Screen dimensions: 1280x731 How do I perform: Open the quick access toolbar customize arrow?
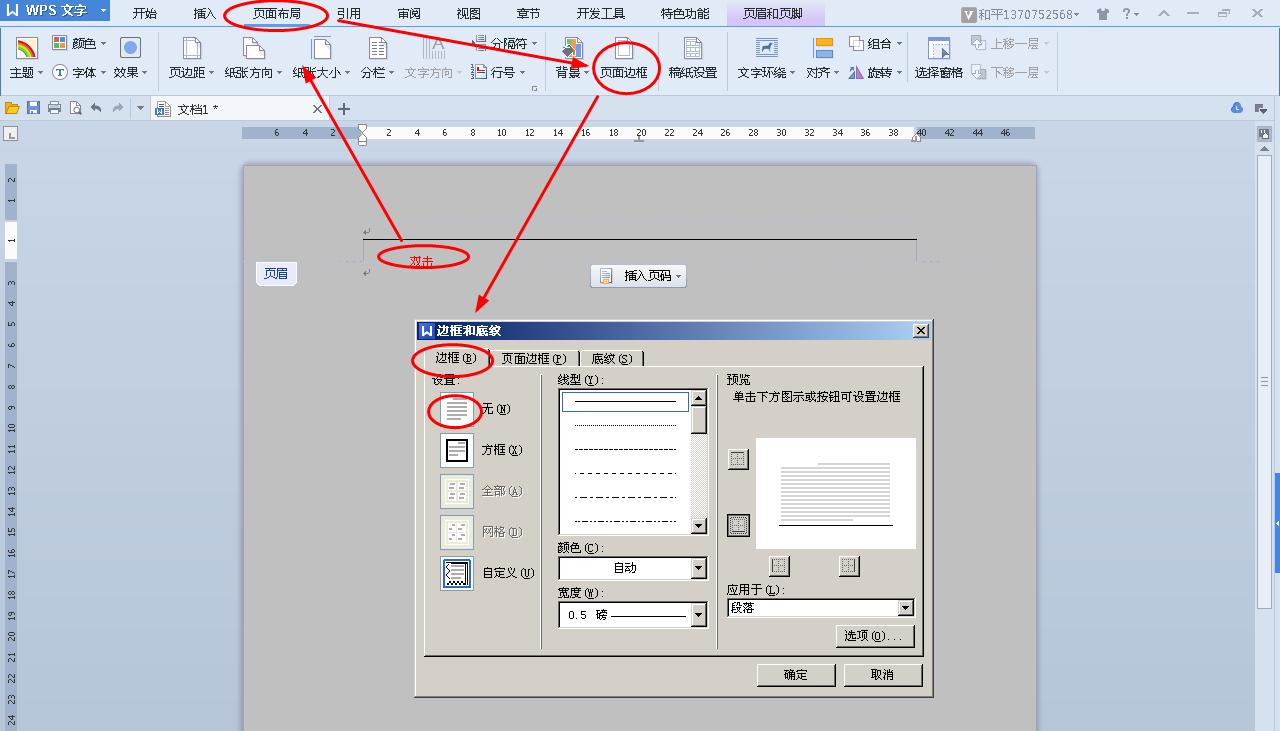pos(140,108)
